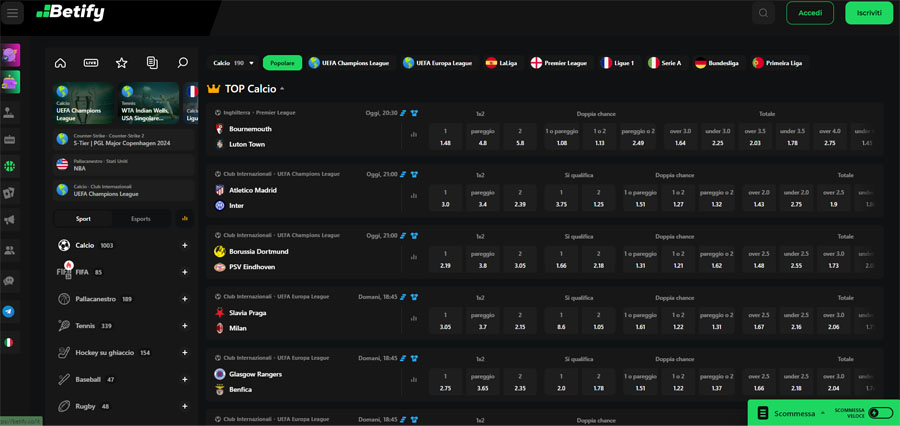Click the Accedi login button
900x426 pixels.
[810, 13]
